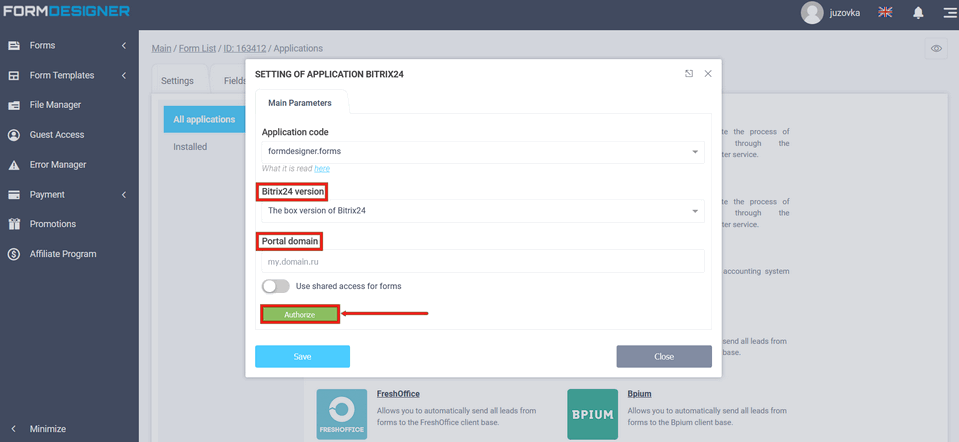This screenshot has height=442, width=959.
Task: Open Promotions from the sidebar
Action: coord(53,224)
